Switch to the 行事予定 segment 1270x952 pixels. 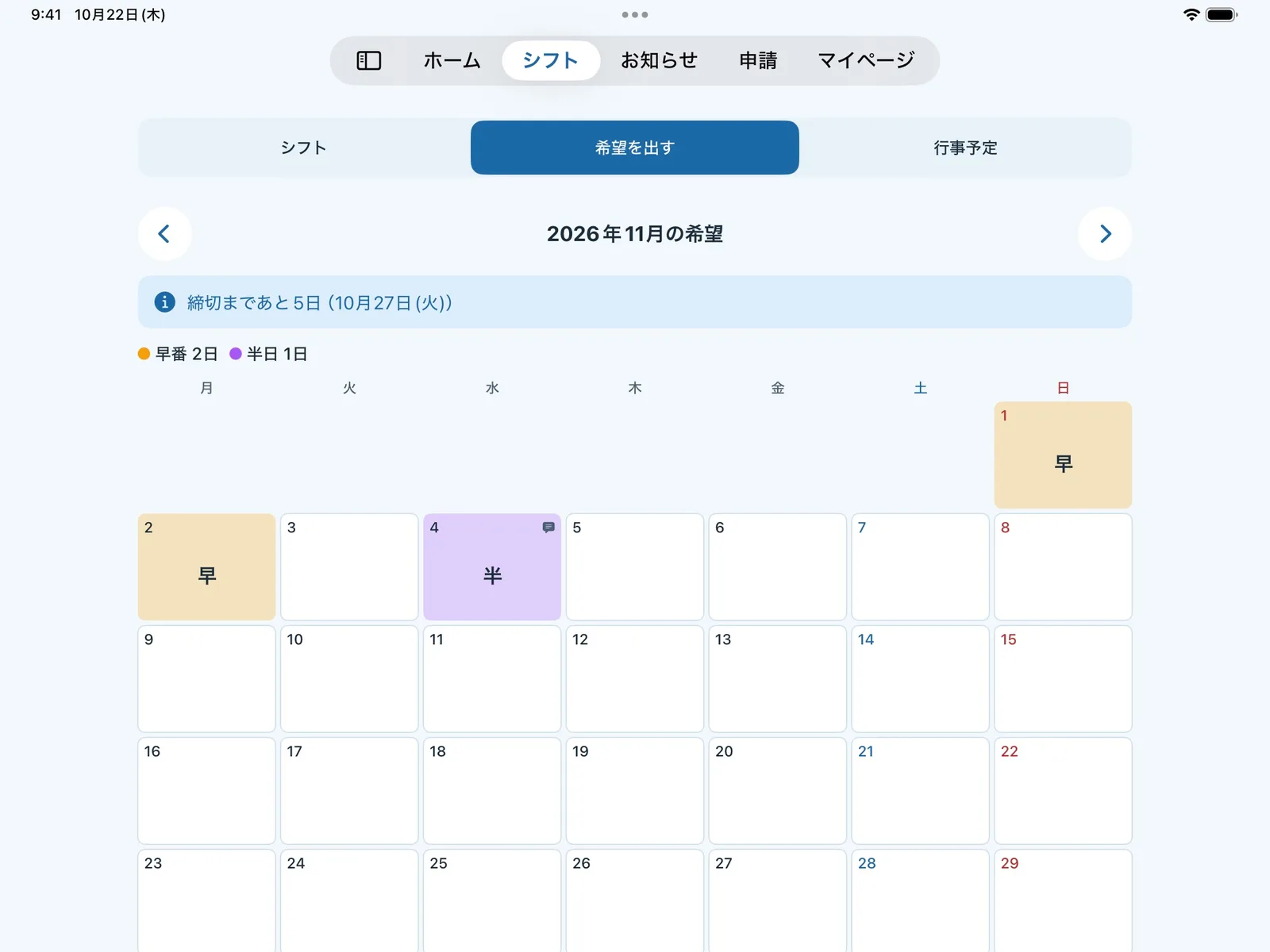(x=965, y=148)
